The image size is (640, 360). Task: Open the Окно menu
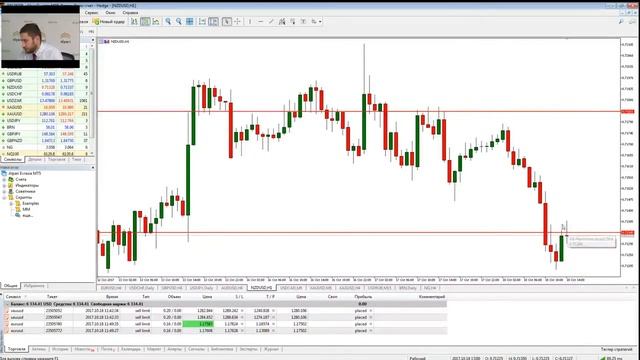click(x=110, y=13)
